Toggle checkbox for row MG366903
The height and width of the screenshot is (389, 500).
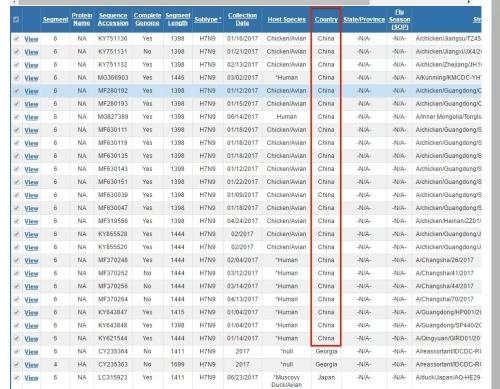[16, 78]
